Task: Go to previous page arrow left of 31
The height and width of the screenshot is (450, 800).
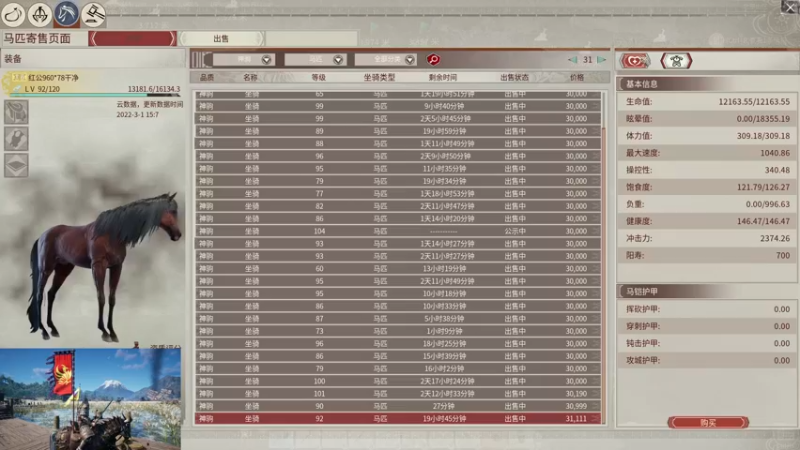Action: pyautogui.click(x=572, y=60)
